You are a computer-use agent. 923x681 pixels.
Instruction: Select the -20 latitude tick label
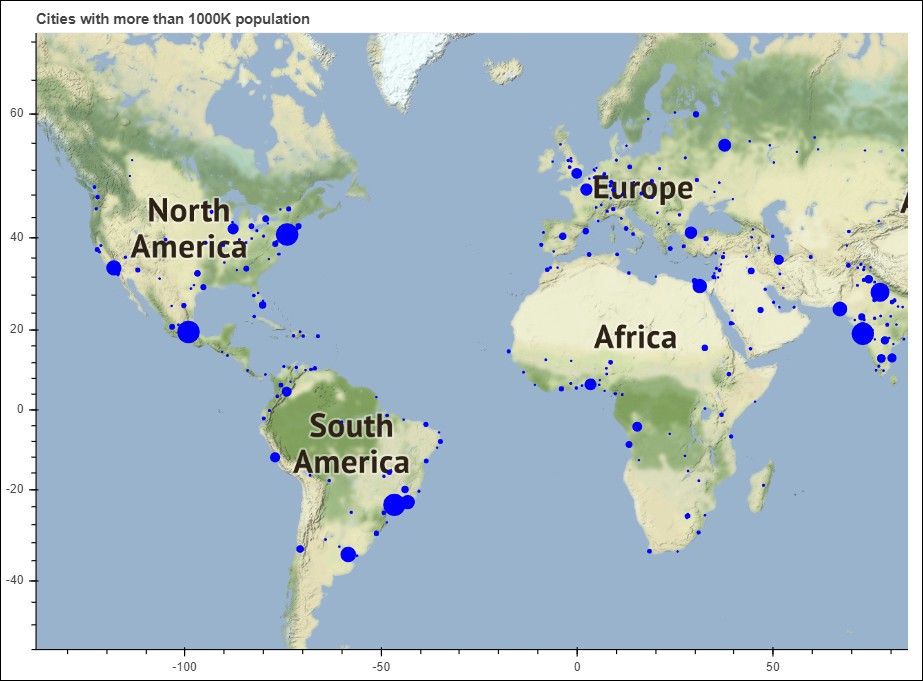pos(15,489)
